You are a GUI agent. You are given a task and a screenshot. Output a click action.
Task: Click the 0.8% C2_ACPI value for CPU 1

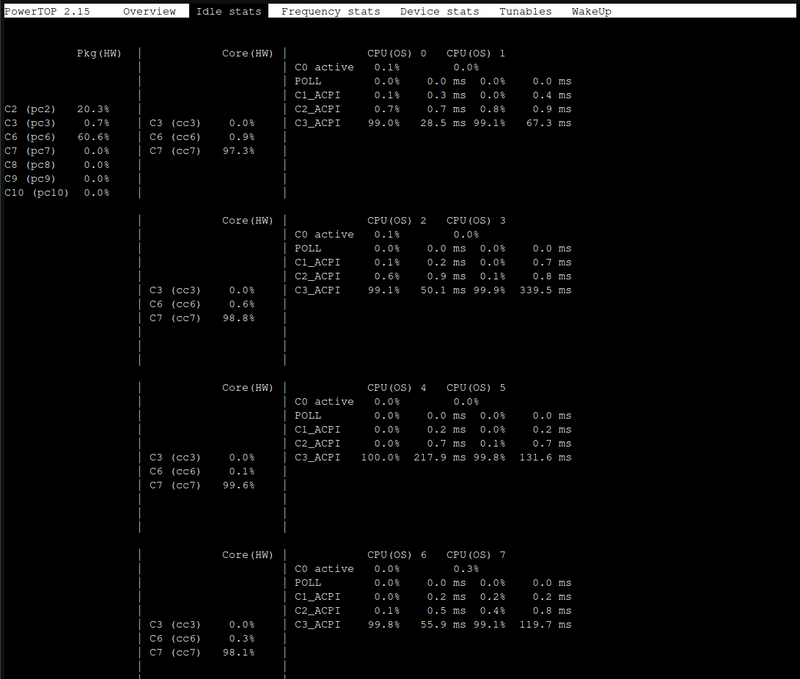[492, 109]
